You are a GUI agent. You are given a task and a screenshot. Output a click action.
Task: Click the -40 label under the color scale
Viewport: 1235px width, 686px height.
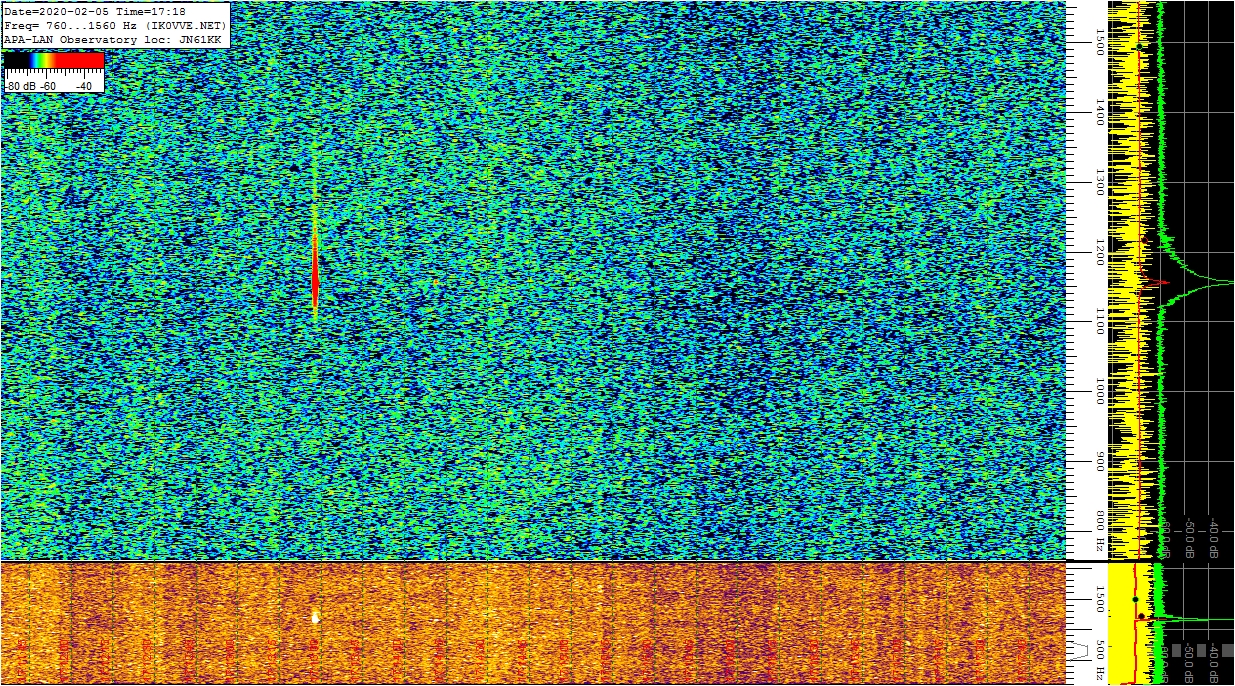point(84,86)
